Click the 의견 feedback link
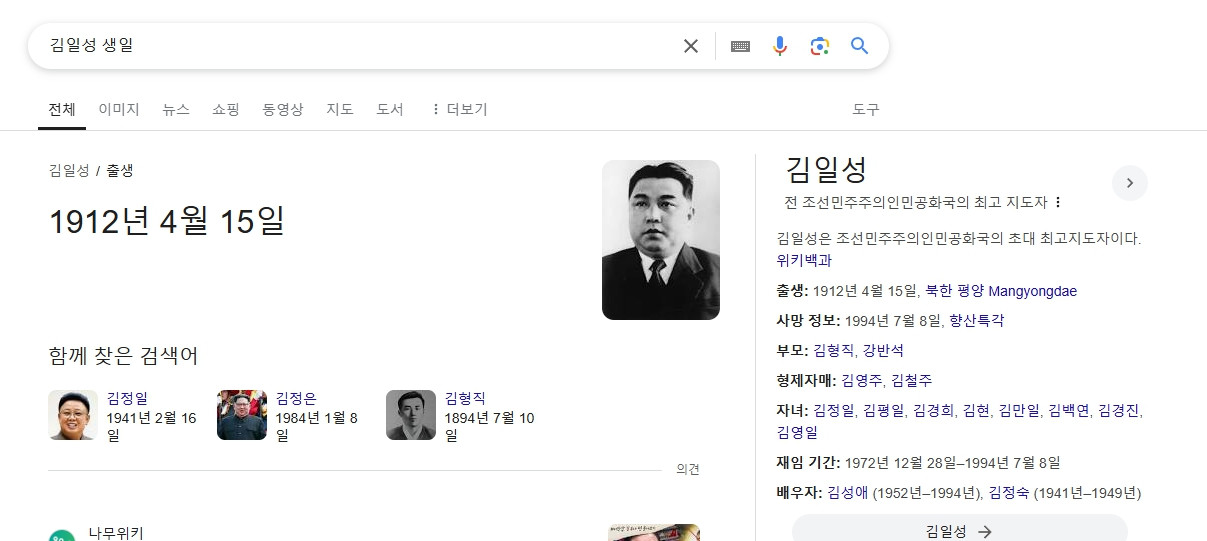Viewport: 1207px width, 541px height. (x=688, y=469)
